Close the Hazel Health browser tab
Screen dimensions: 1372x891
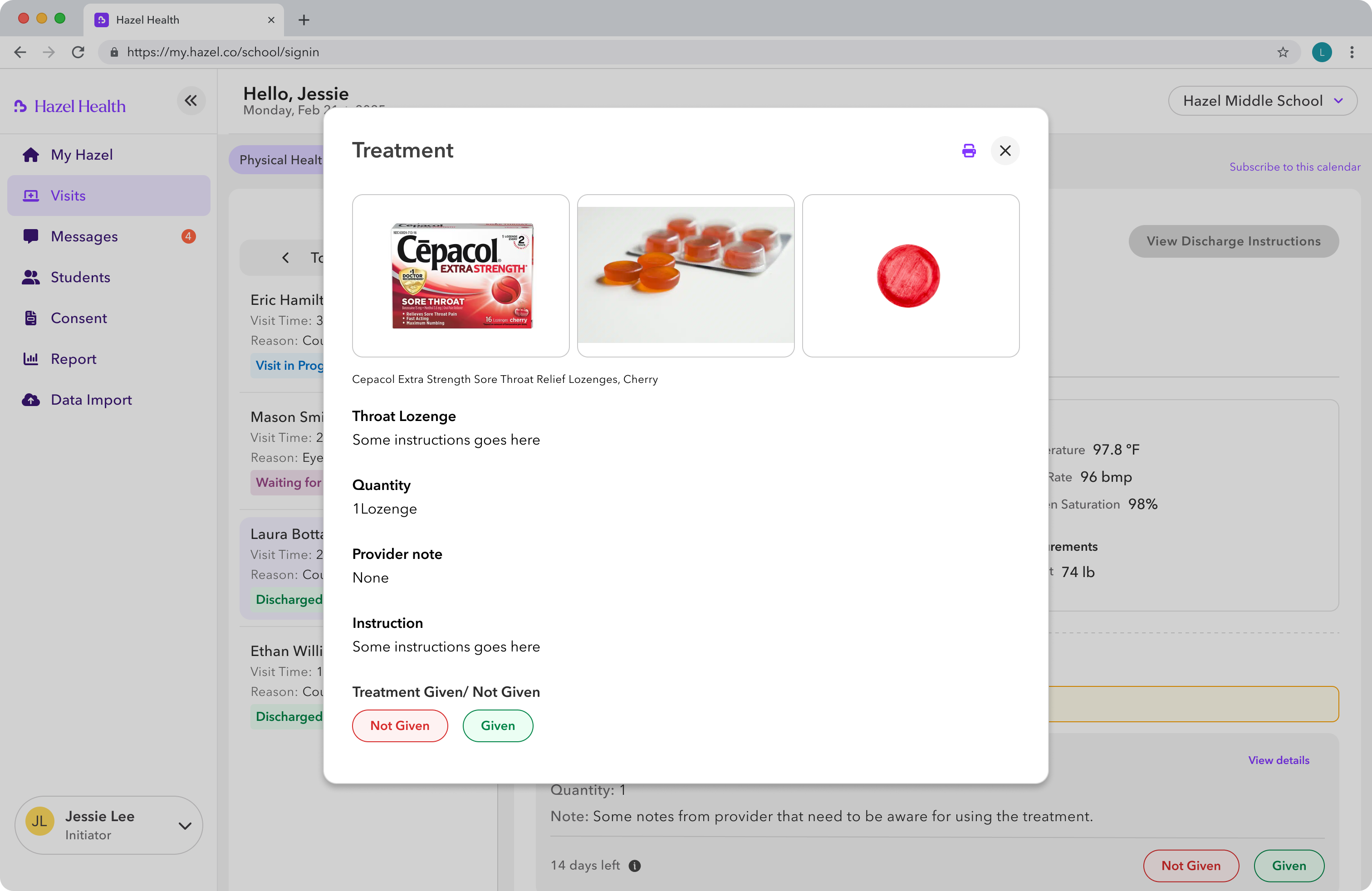pyautogui.click(x=271, y=20)
